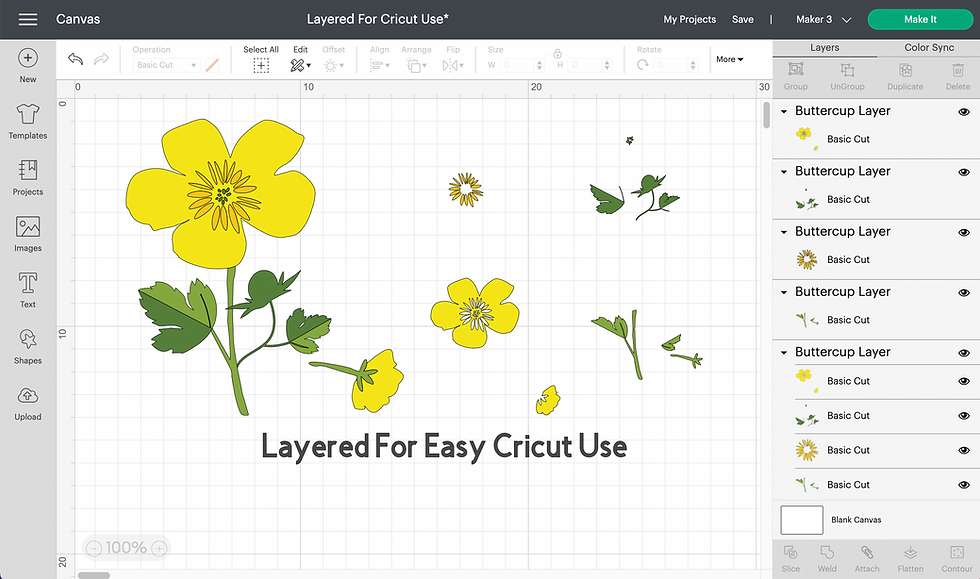This screenshot has width=980, height=579.
Task: Hide dark leaves Basic Cut in fifth group
Action: point(964,416)
